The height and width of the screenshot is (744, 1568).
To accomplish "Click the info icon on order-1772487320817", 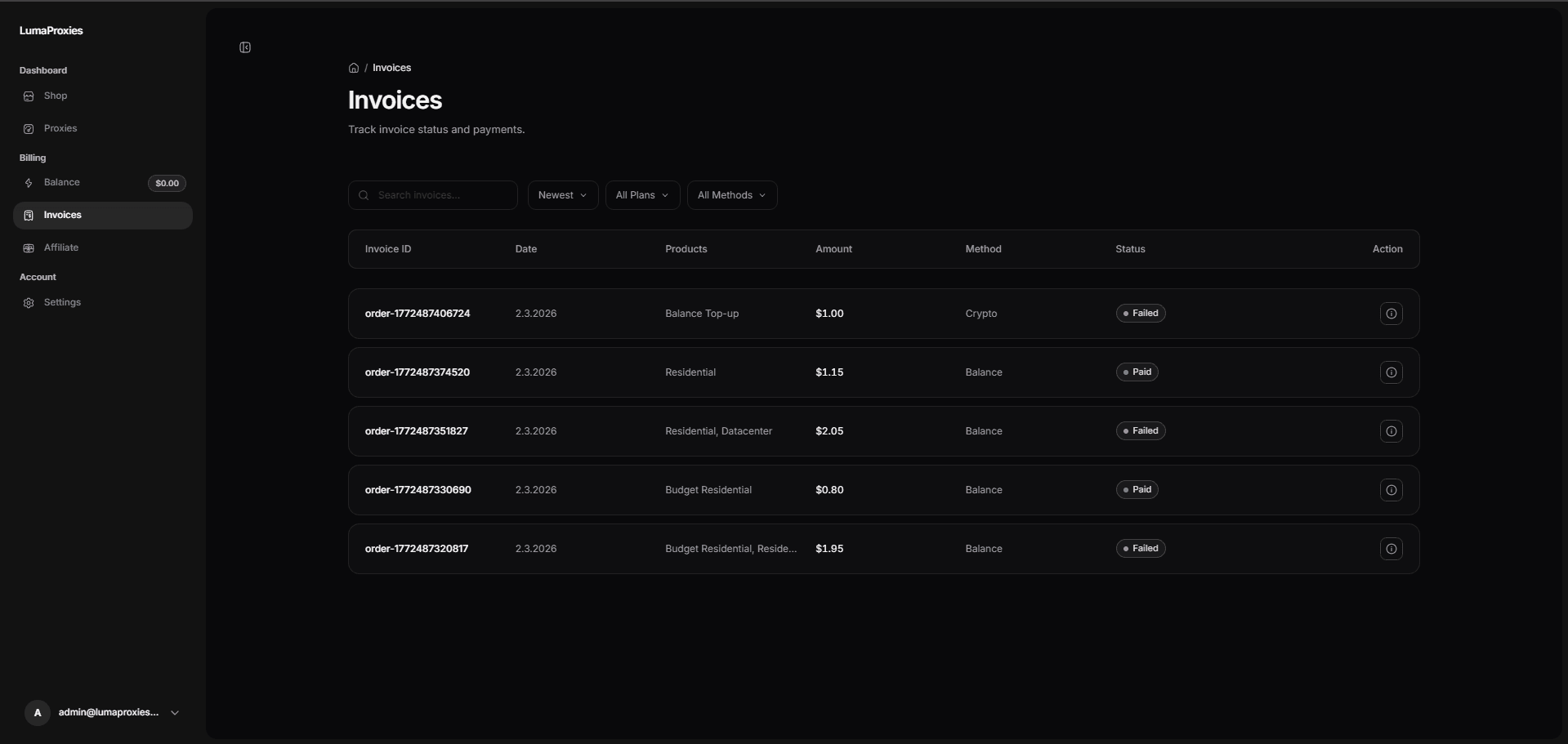I will click(1391, 549).
